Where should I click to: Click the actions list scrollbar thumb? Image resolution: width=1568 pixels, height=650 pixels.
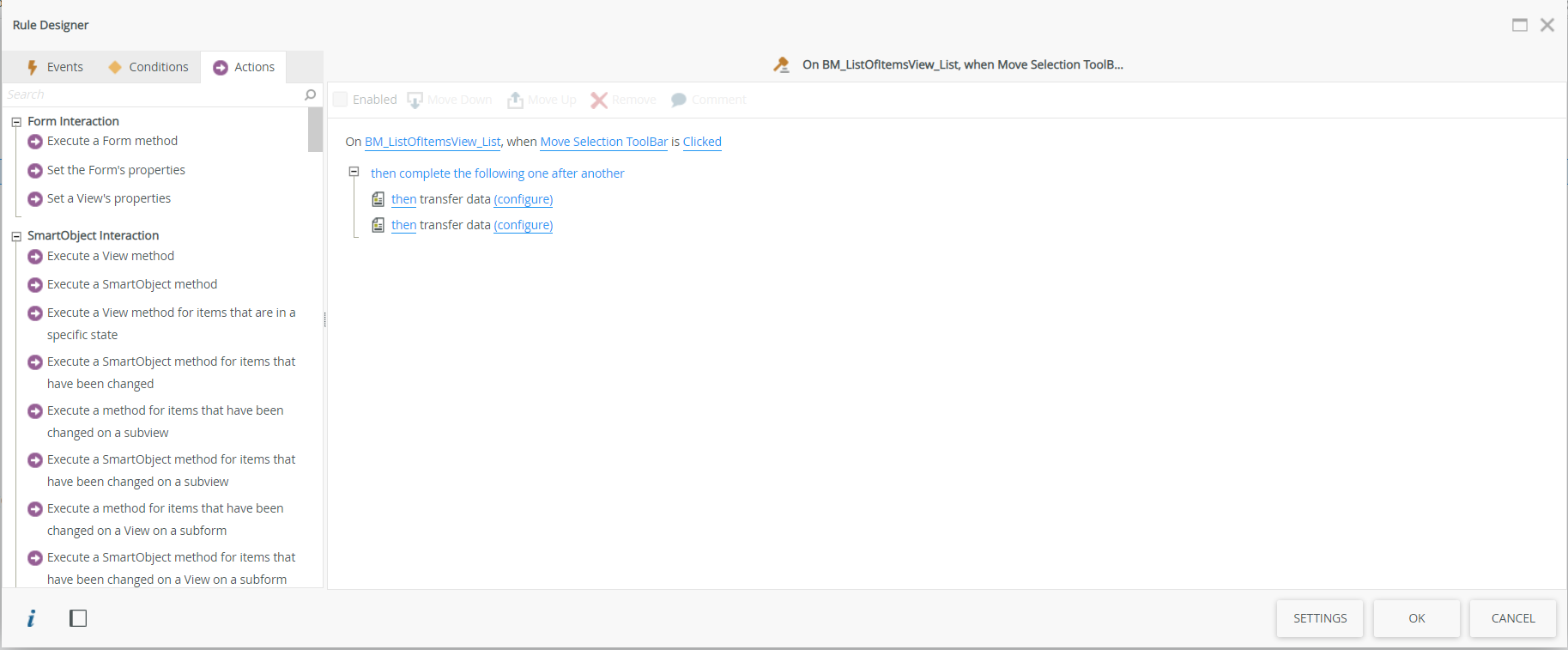(x=315, y=130)
